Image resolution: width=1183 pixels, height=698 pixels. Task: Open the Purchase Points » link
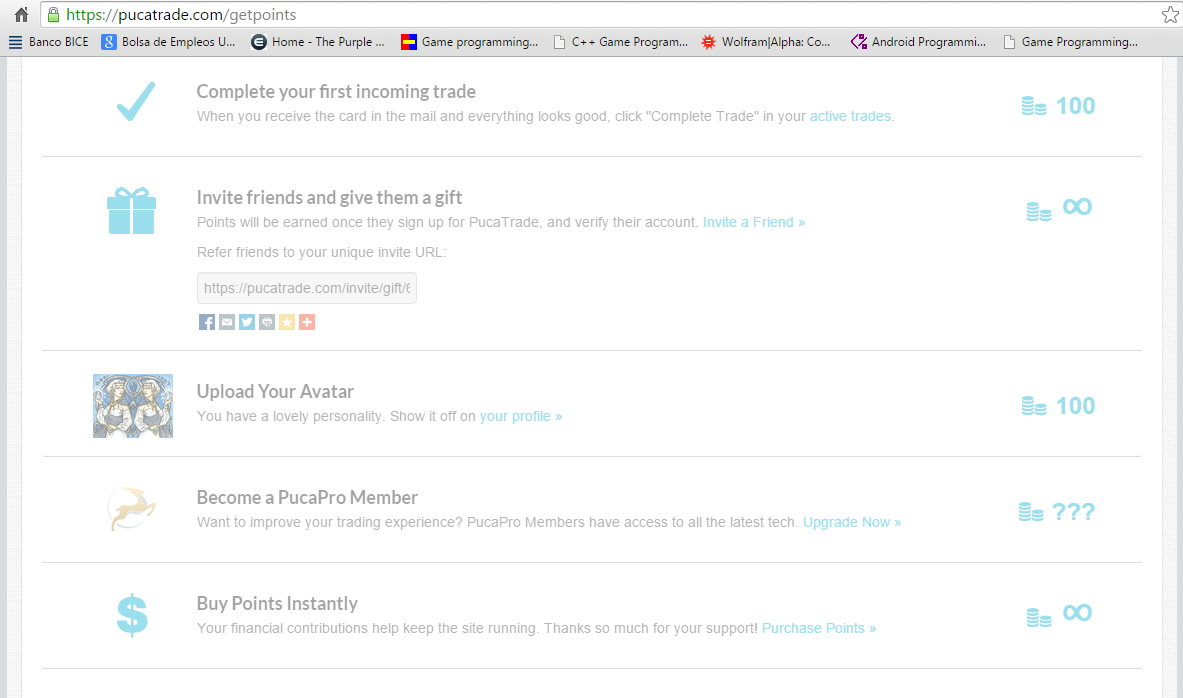[819, 629]
